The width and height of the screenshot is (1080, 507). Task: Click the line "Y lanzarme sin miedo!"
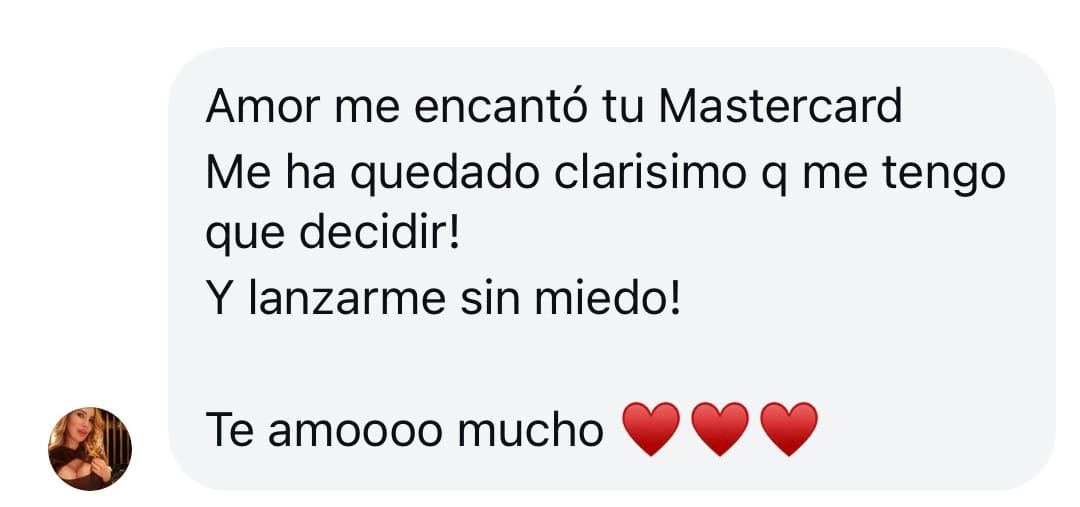443,300
